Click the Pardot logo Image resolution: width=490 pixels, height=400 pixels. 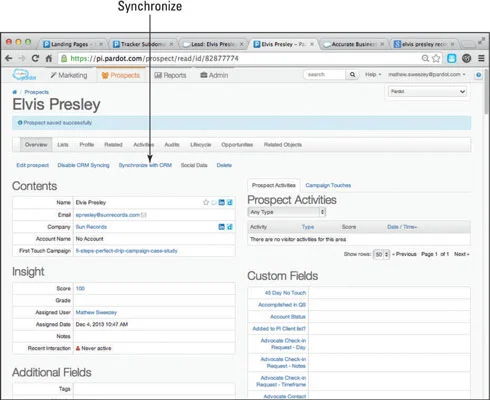click(24, 75)
